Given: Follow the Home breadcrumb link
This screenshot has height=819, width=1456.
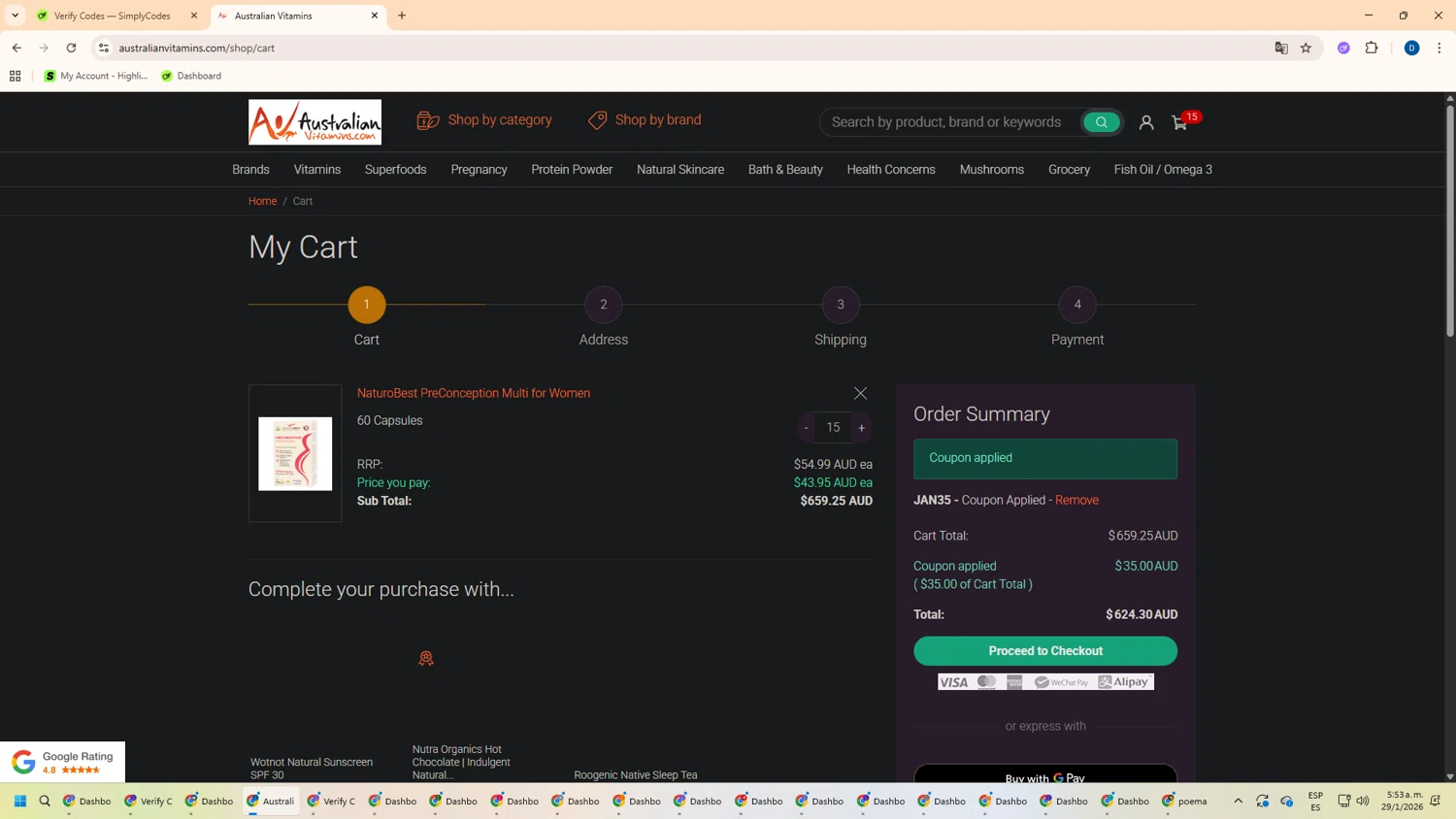Looking at the screenshot, I should [x=262, y=201].
